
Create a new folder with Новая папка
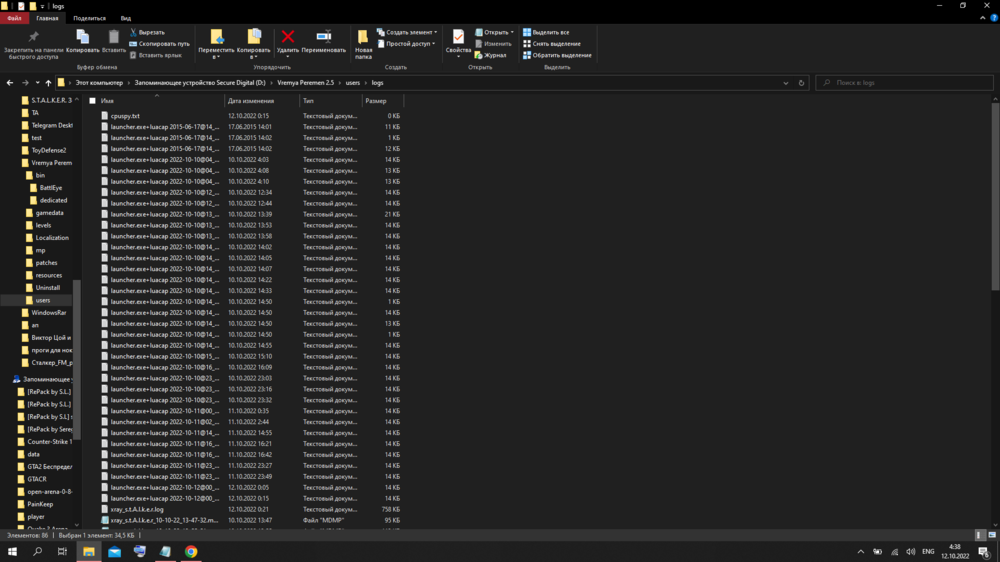(x=363, y=41)
